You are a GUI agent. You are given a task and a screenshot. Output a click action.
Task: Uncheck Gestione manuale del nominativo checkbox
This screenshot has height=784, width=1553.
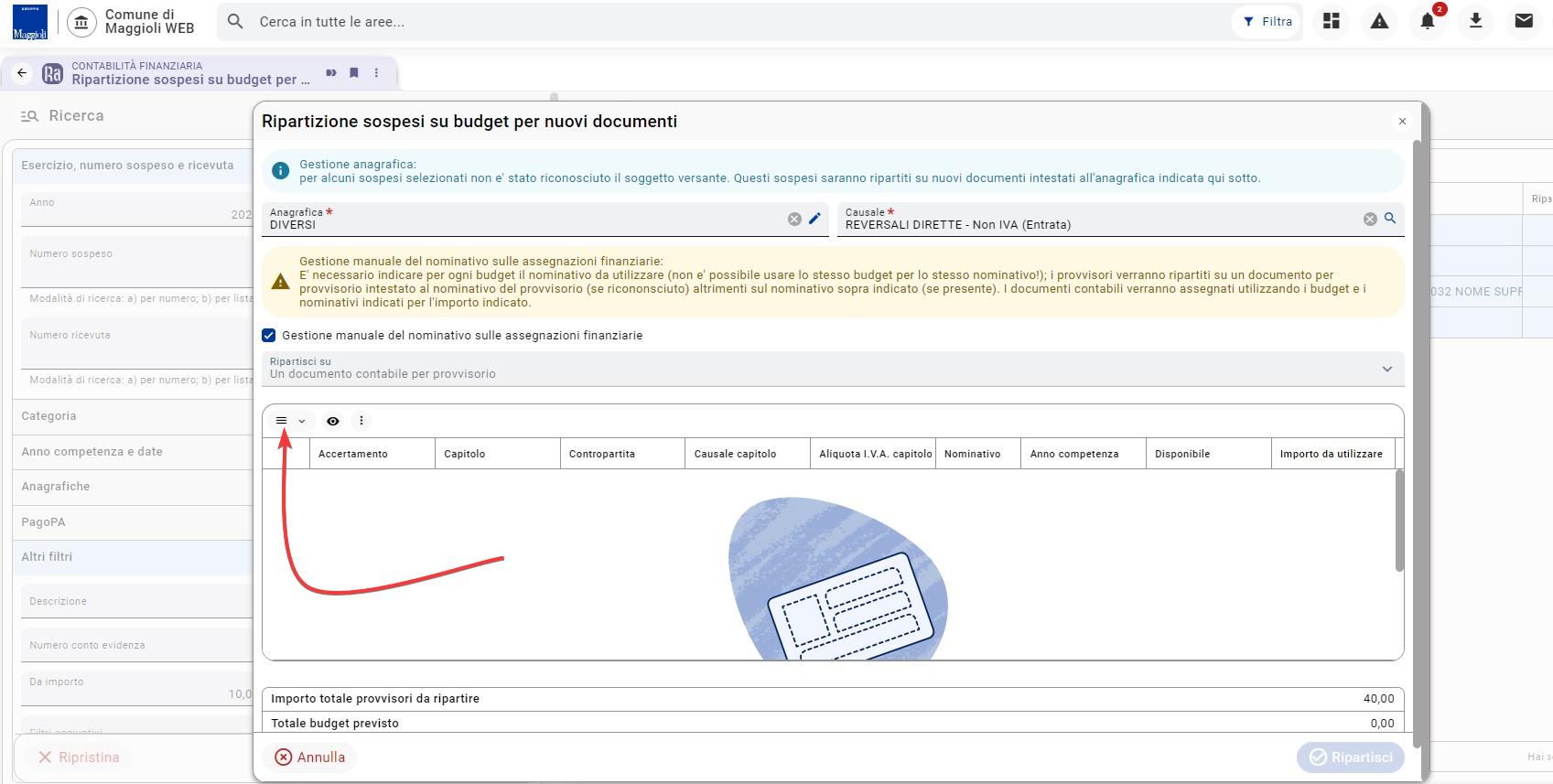(269, 336)
